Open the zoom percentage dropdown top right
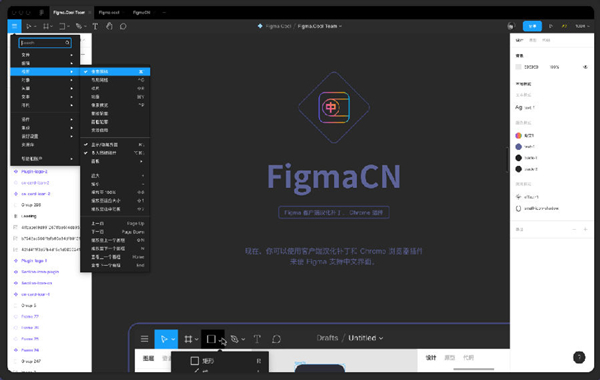600x380 pixels. coord(582,26)
